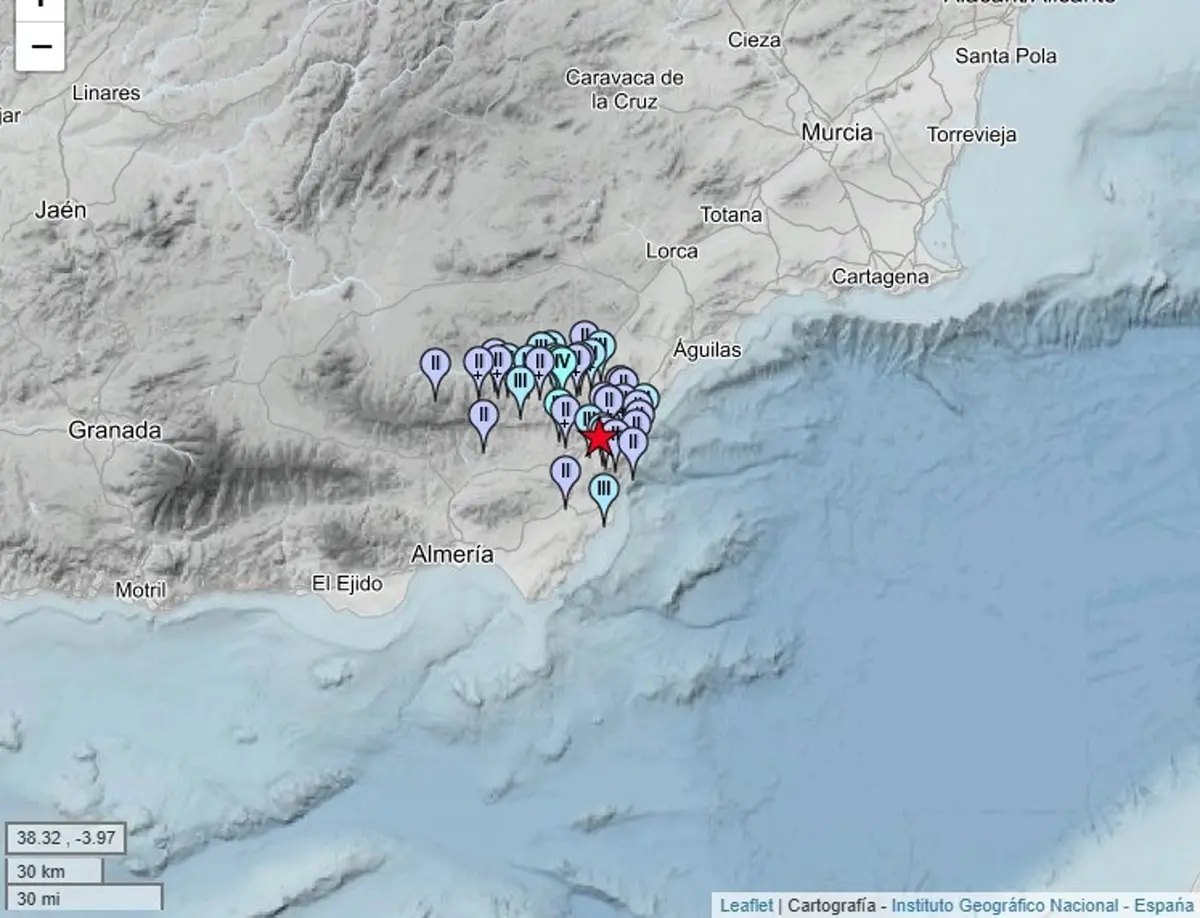Viewport: 1200px width, 918px height.
Task: Select the lone II marker southwest of the star
Action: point(566,480)
